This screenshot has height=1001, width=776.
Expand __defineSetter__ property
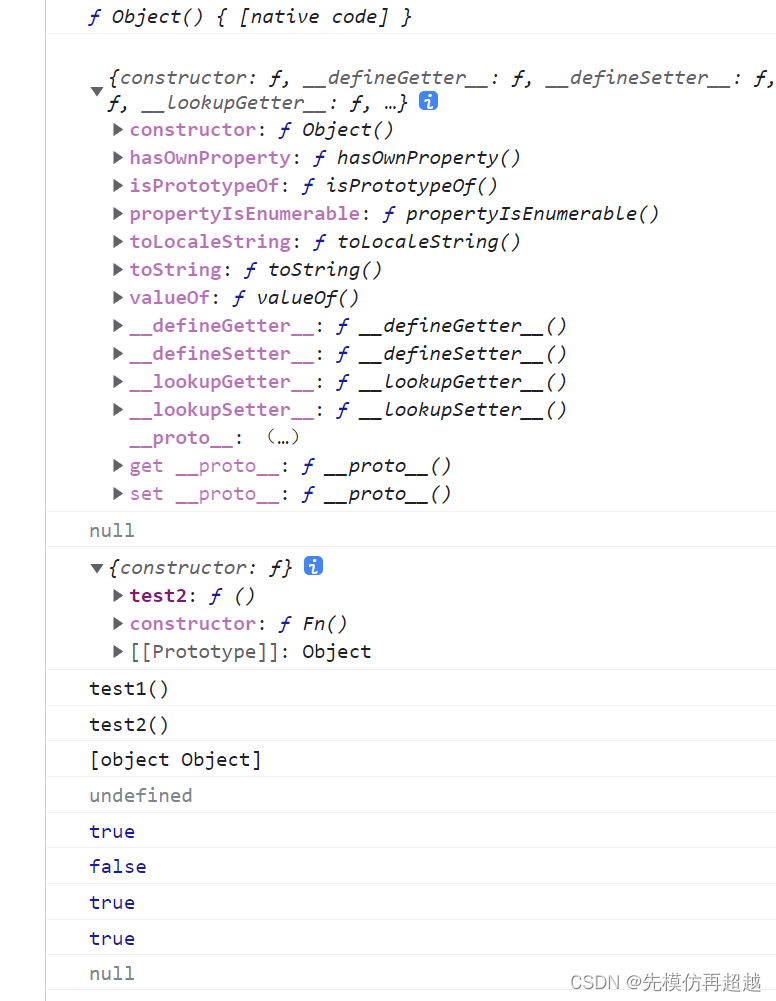(x=117, y=354)
